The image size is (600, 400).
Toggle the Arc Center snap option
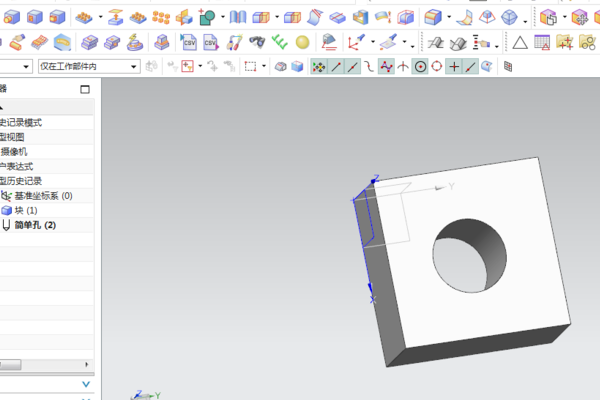click(420, 67)
